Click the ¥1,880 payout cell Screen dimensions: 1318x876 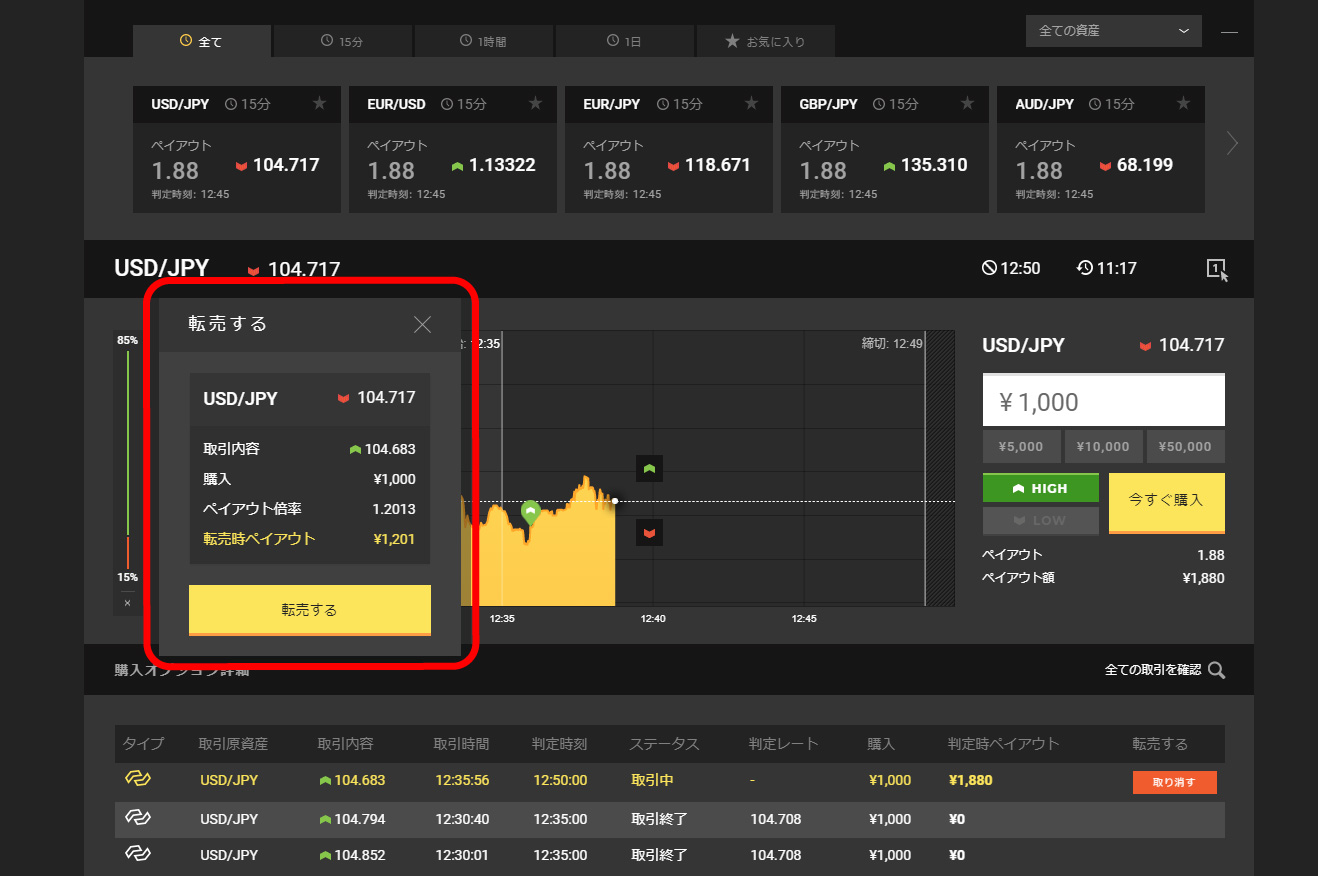pyautogui.click(x=970, y=780)
